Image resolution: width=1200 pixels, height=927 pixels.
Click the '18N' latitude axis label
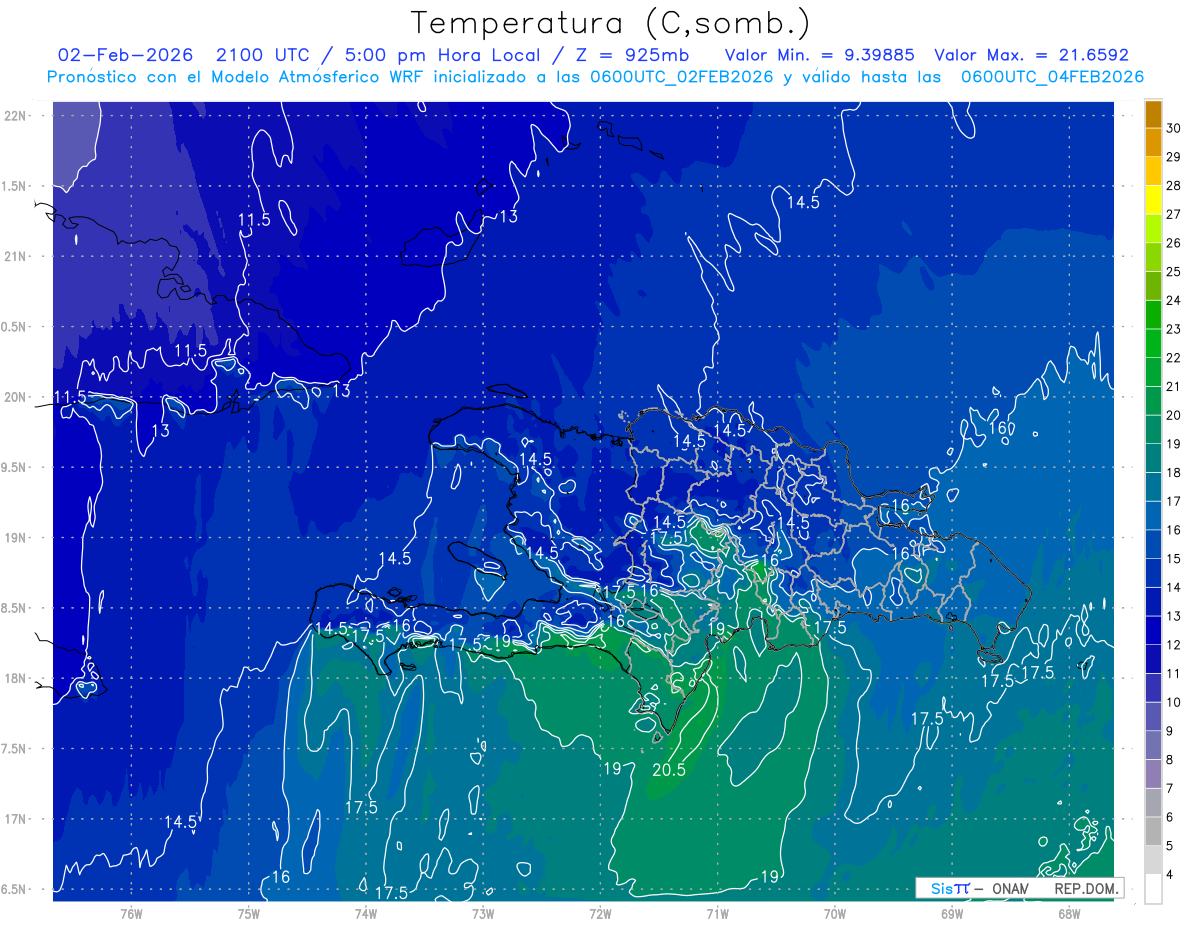(16, 678)
